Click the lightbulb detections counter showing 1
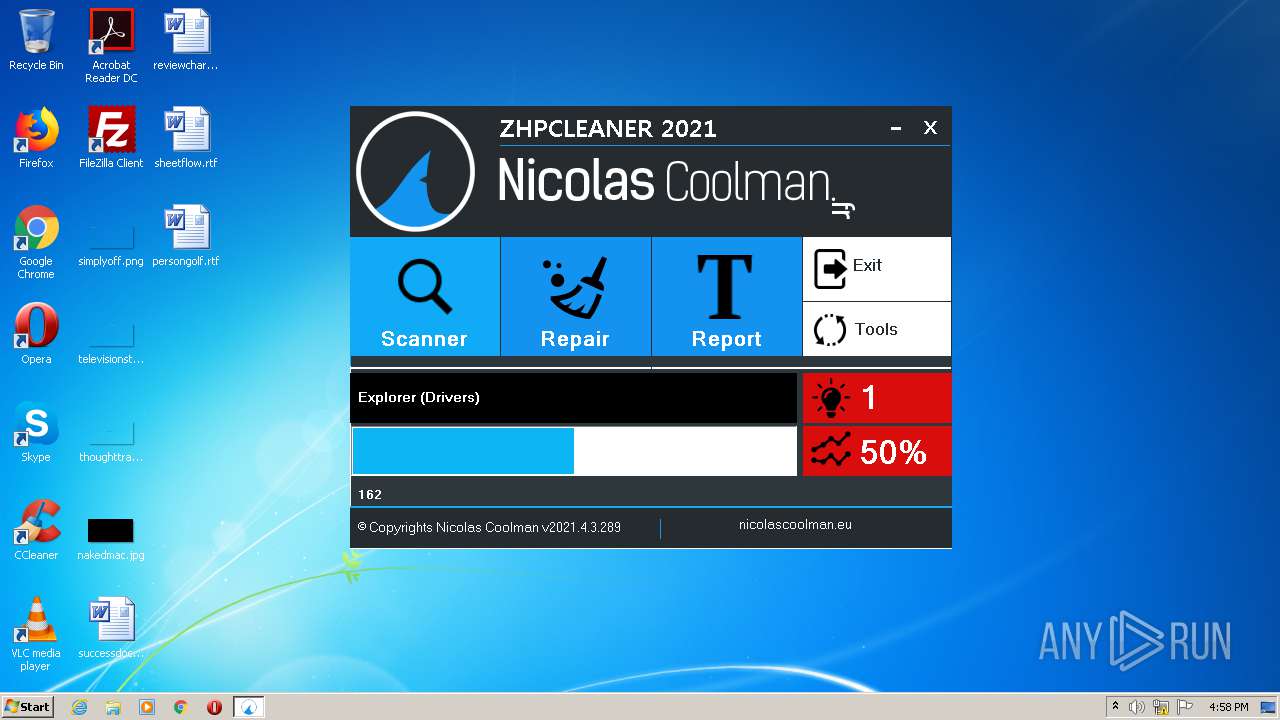 click(x=877, y=398)
